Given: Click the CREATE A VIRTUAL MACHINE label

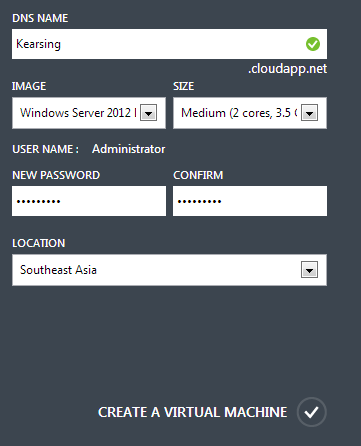Looking at the screenshot, I should coord(192,412).
